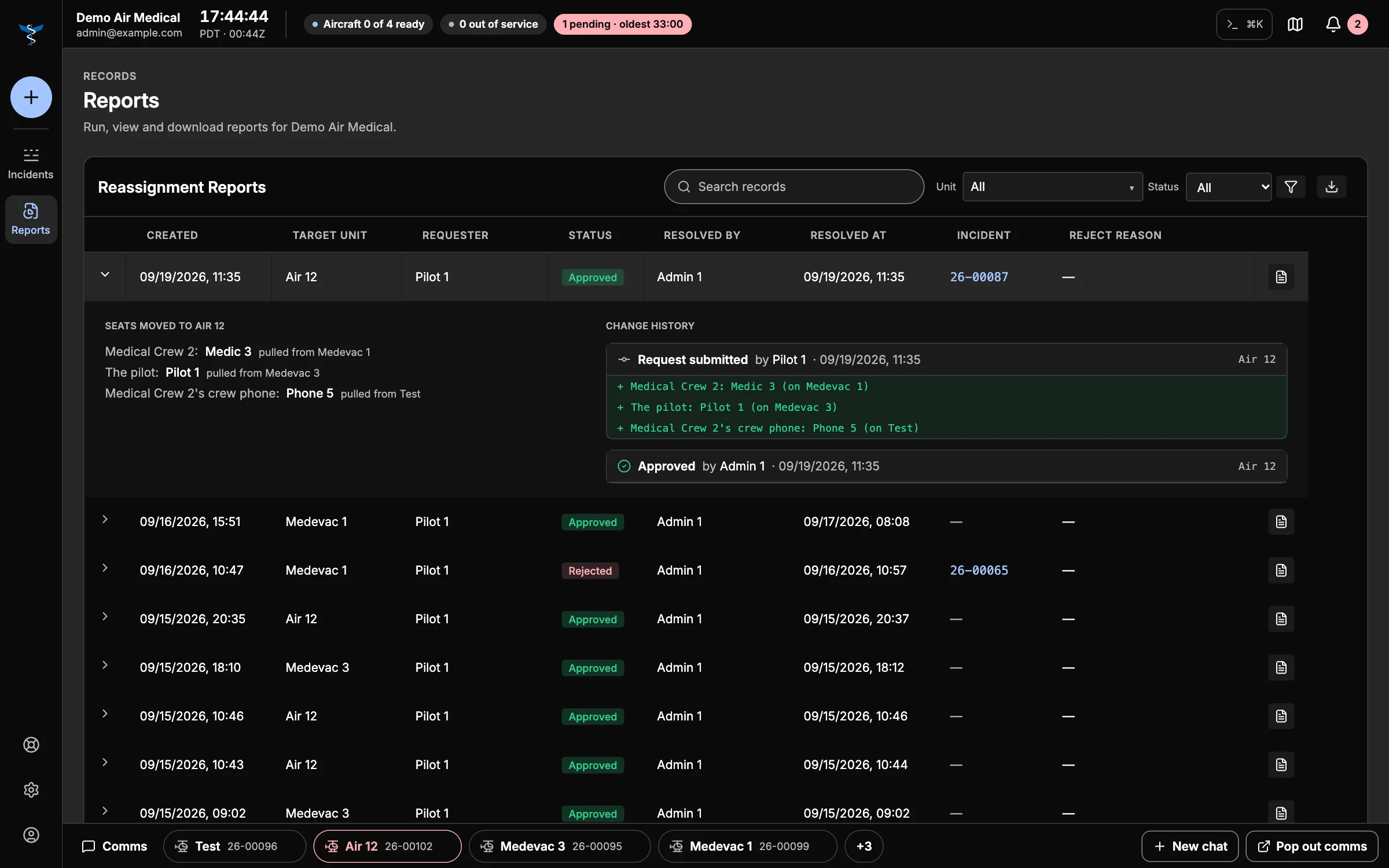Open notifications bell icon
Image resolution: width=1389 pixels, height=868 pixels.
(1333, 24)
